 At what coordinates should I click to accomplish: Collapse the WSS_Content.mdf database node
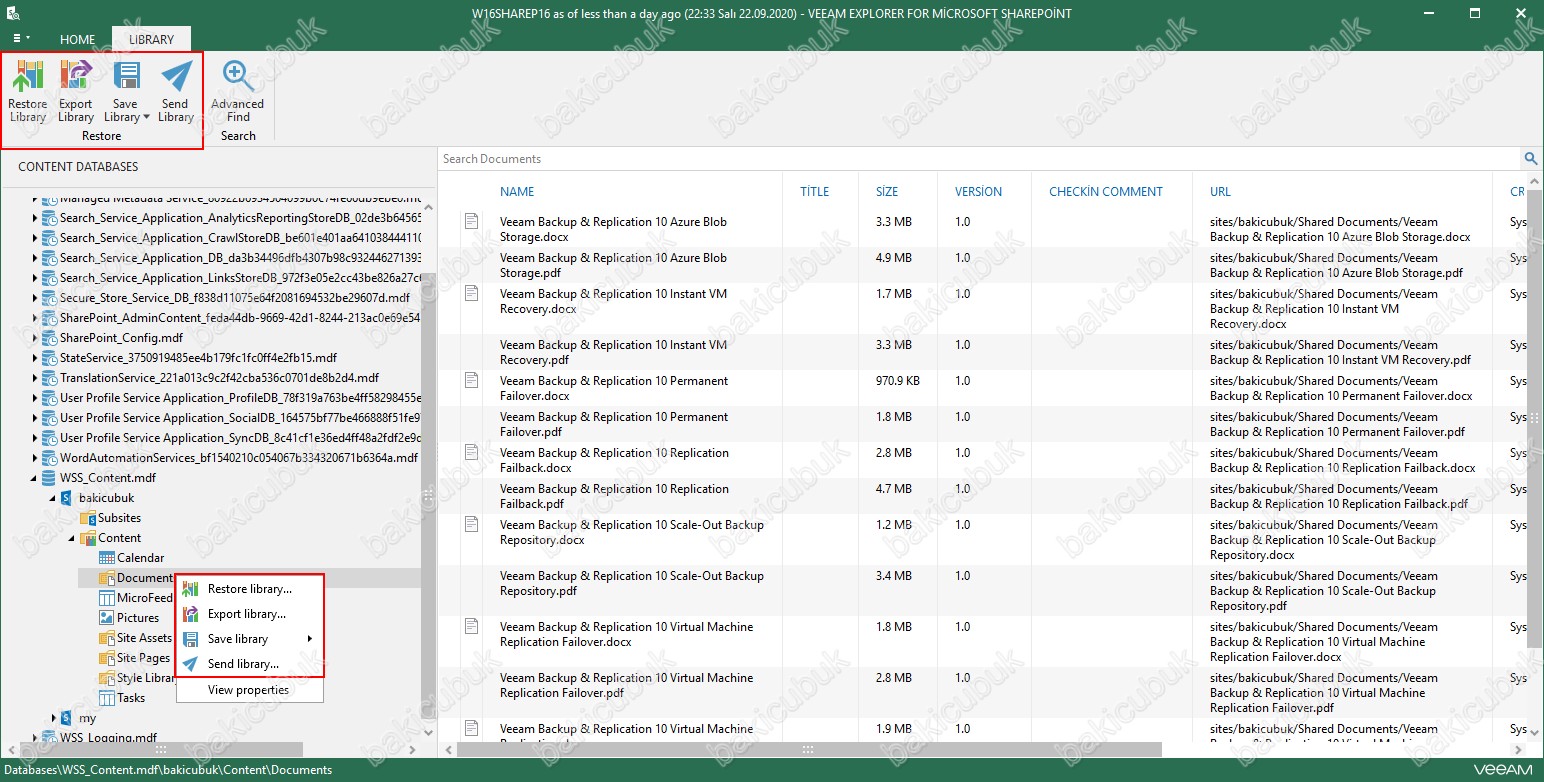click(x=36, y=478)
